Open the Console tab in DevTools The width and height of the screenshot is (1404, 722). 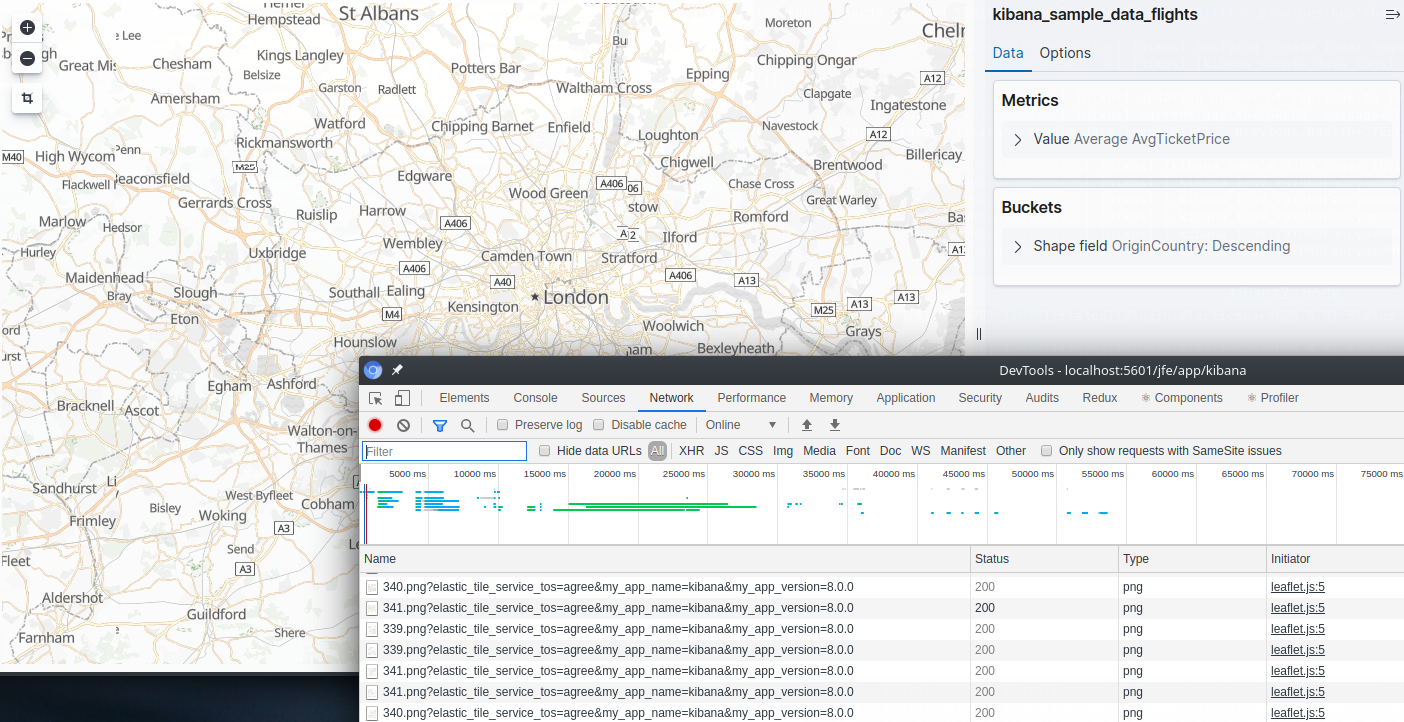click(535, 398)
